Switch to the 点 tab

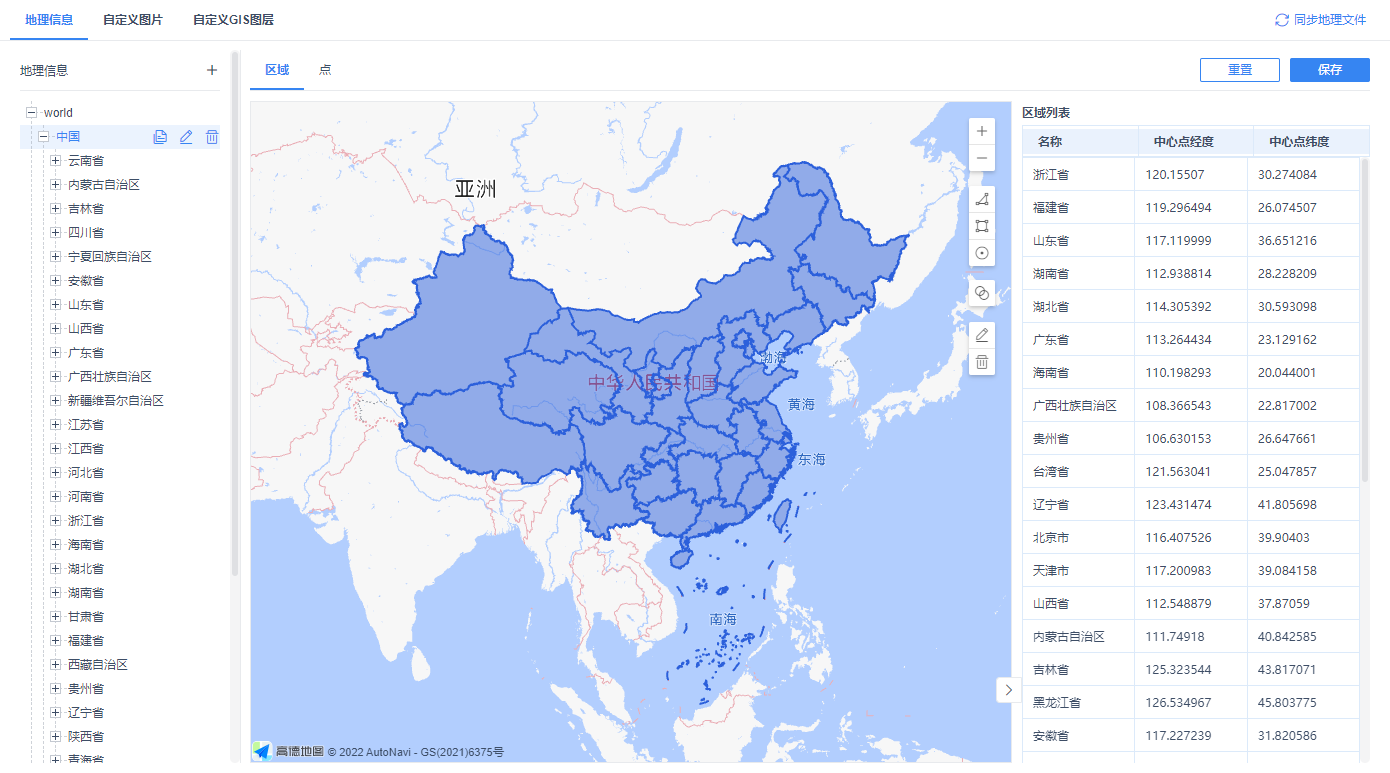point(325,70)
